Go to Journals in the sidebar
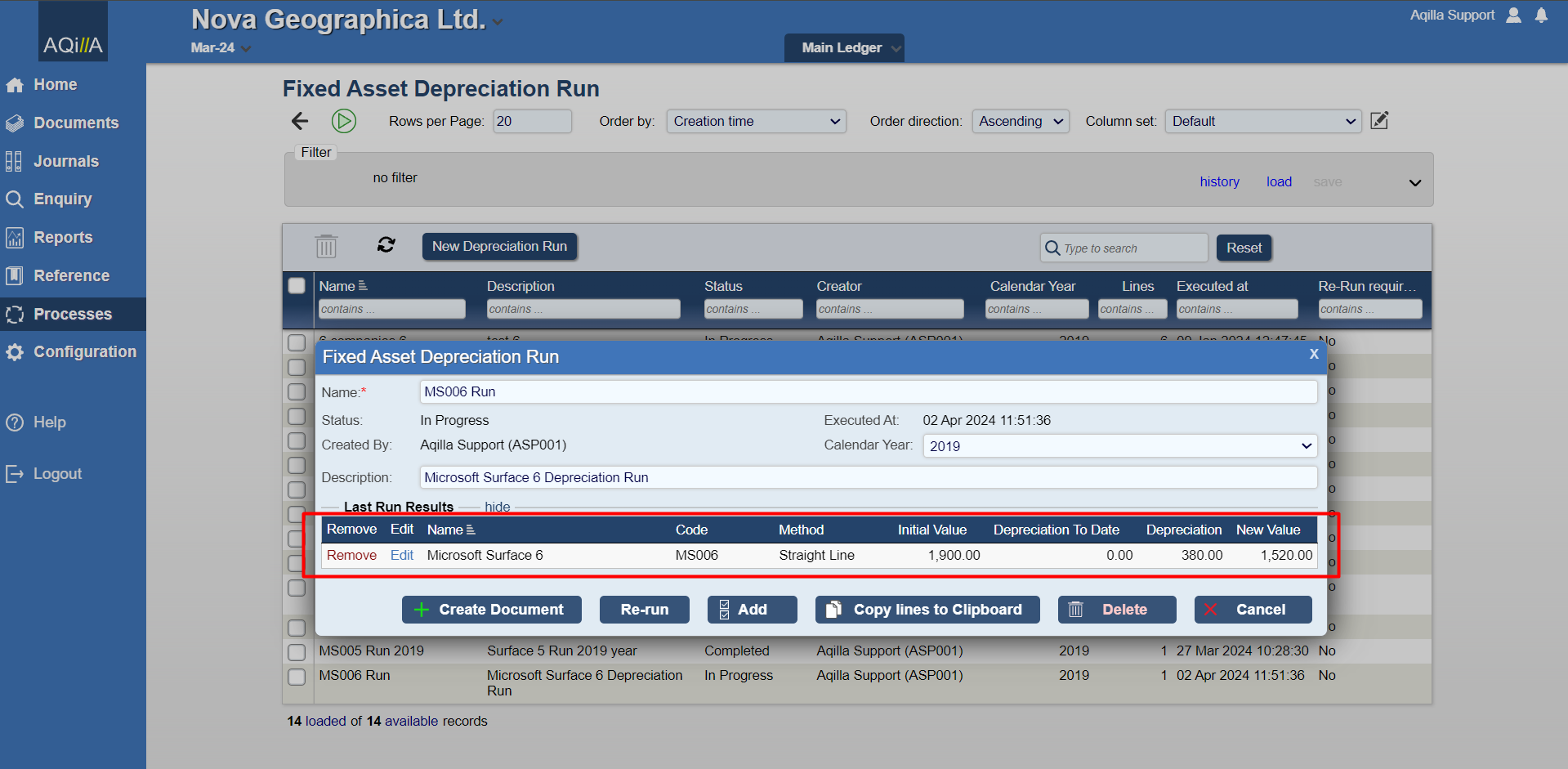Image resolution: width=1568 pixels, height=769 pixels. tap(65, 161)
